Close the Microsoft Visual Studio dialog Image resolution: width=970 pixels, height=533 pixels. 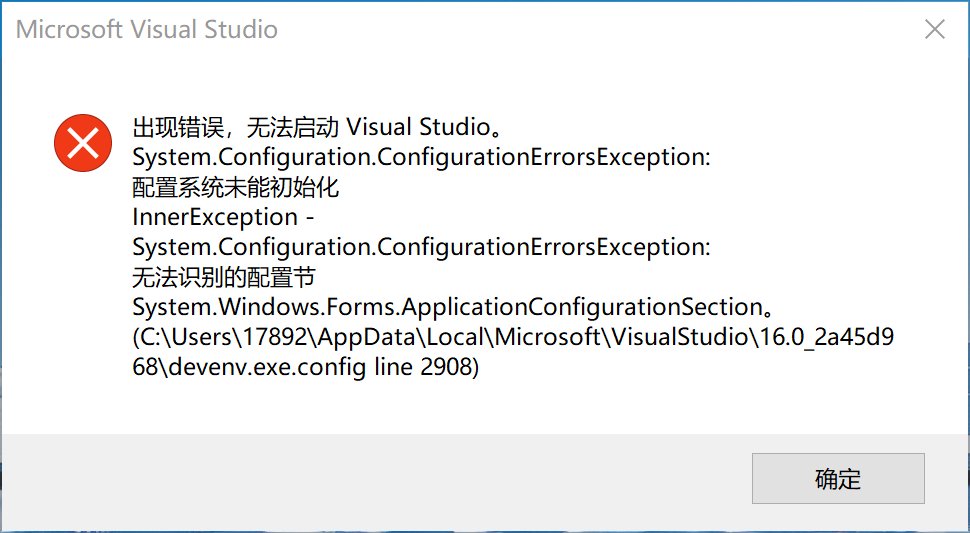934,29
